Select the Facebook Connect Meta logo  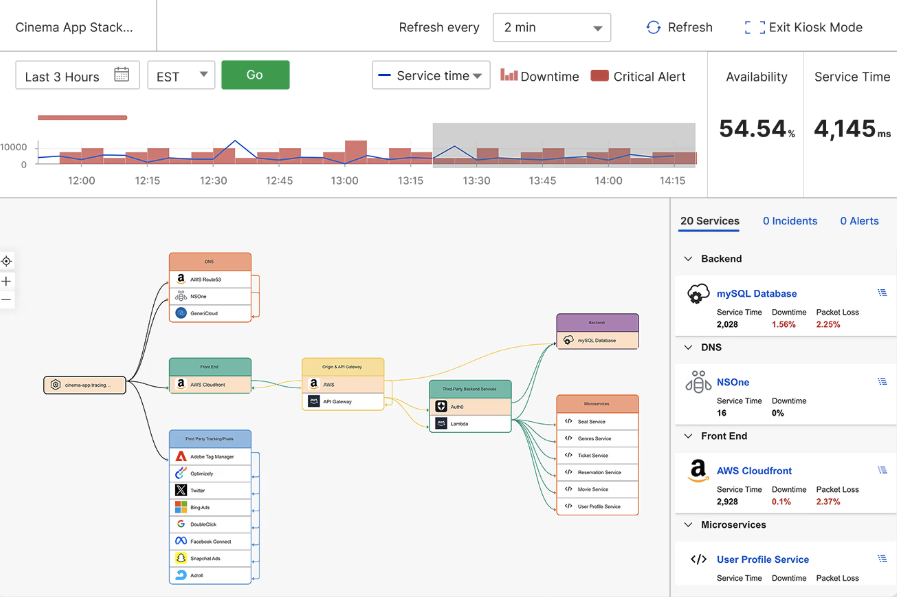click(x=181, y=541)
